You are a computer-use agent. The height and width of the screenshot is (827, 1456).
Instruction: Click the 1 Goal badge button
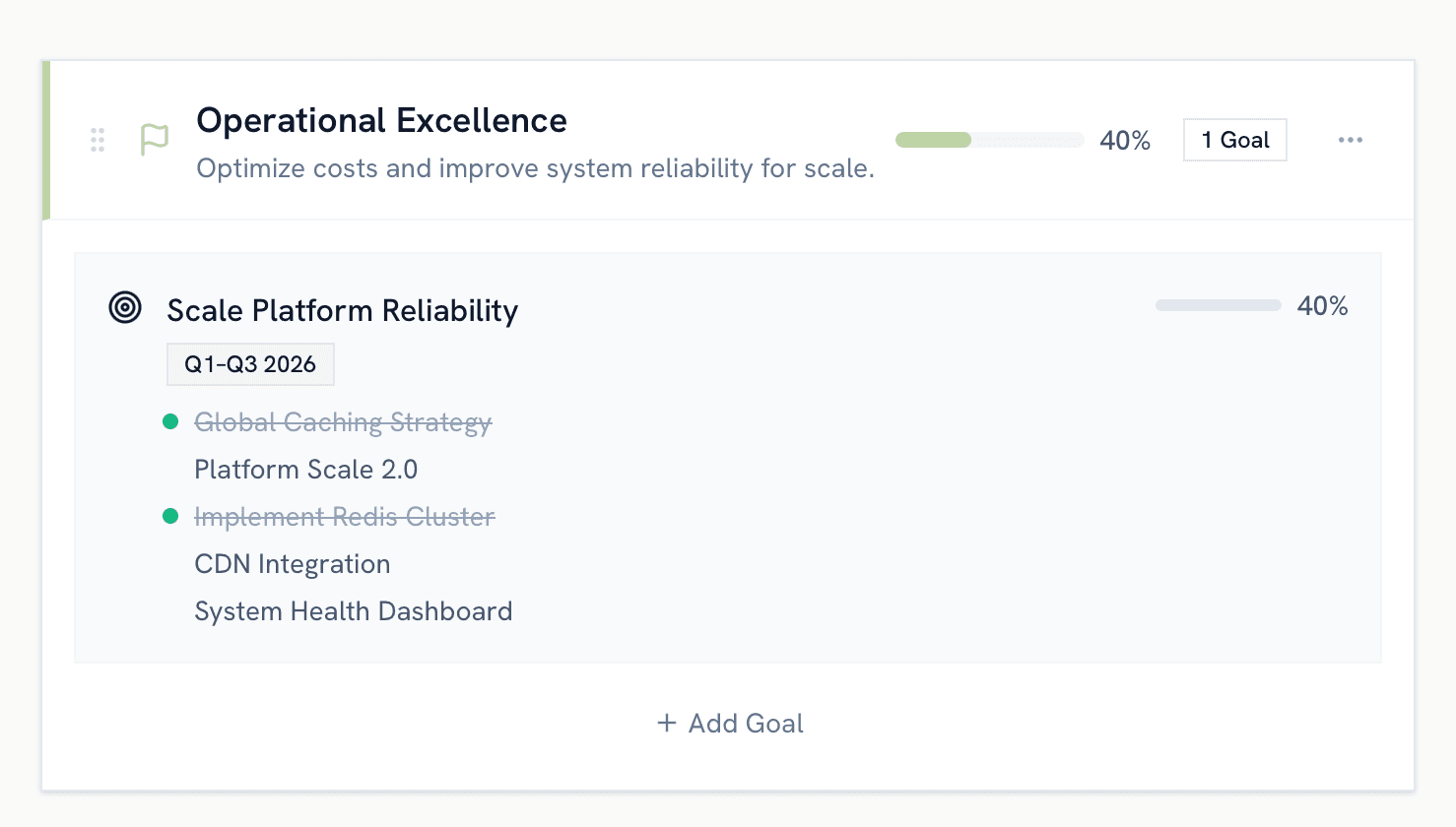tap(1234, 140)
